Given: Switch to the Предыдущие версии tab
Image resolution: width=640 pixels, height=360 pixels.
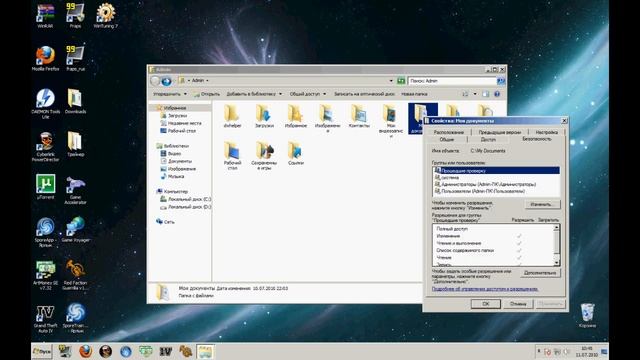Looking at the screenshot, I should point(500,132).
